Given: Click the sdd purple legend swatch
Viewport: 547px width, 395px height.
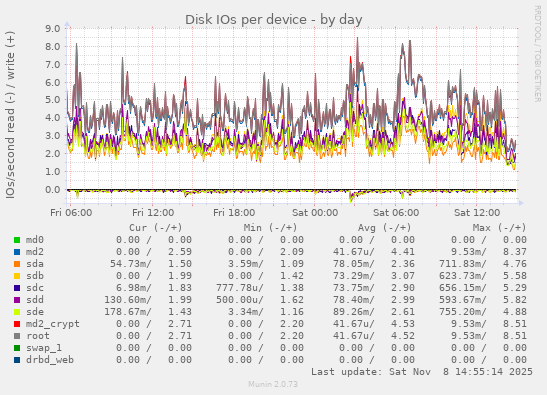Looking at the screenshot, I should point(17,300).
